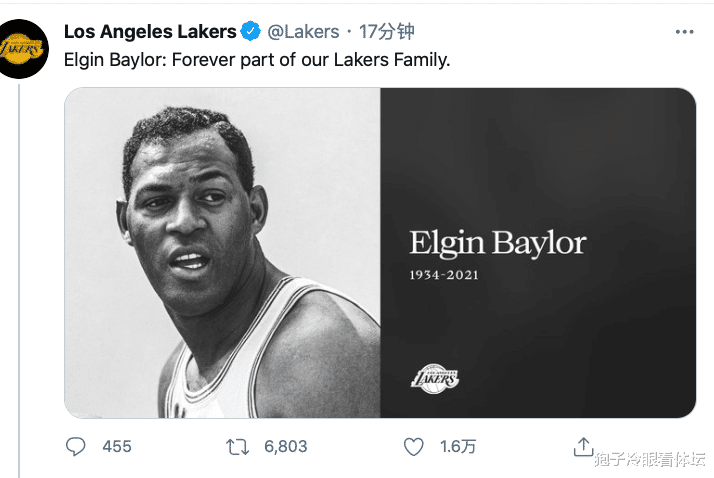The width and height of the screenshot is (714, 478).
Task: Open the Lakers profile avatar
Action: point(22,48)
